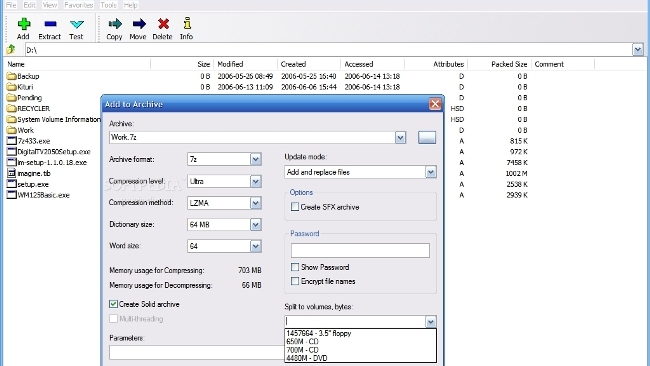
Task: Close the Add to Archive dialog
Action: [x=435, y=104]
